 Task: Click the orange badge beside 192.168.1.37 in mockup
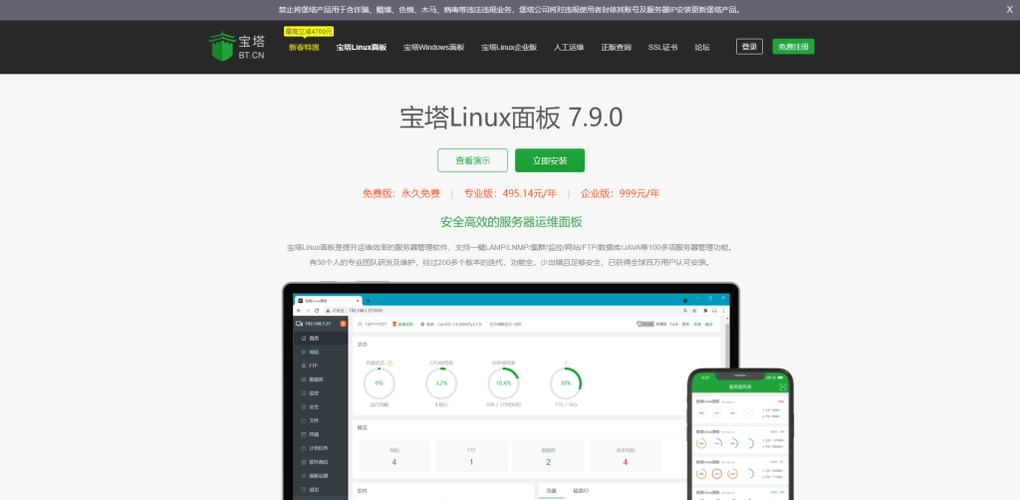tap(343, 323)
